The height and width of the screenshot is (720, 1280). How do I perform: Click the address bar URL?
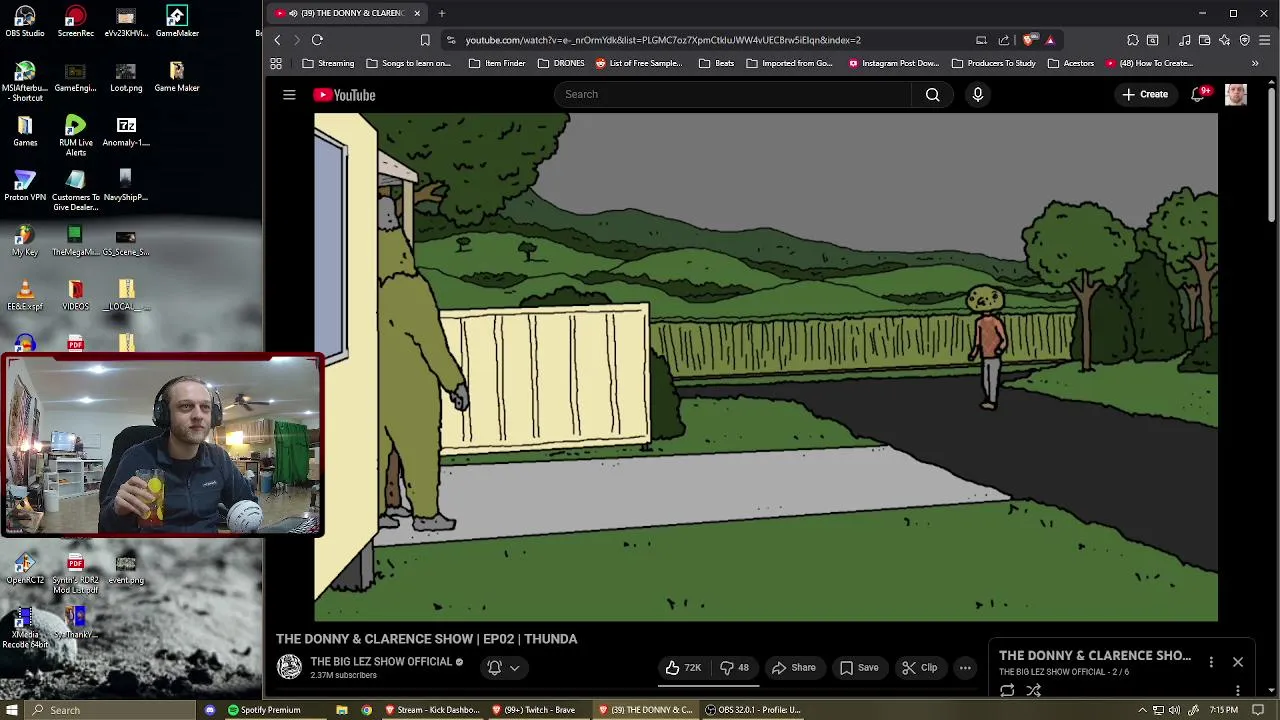[662, 40]
